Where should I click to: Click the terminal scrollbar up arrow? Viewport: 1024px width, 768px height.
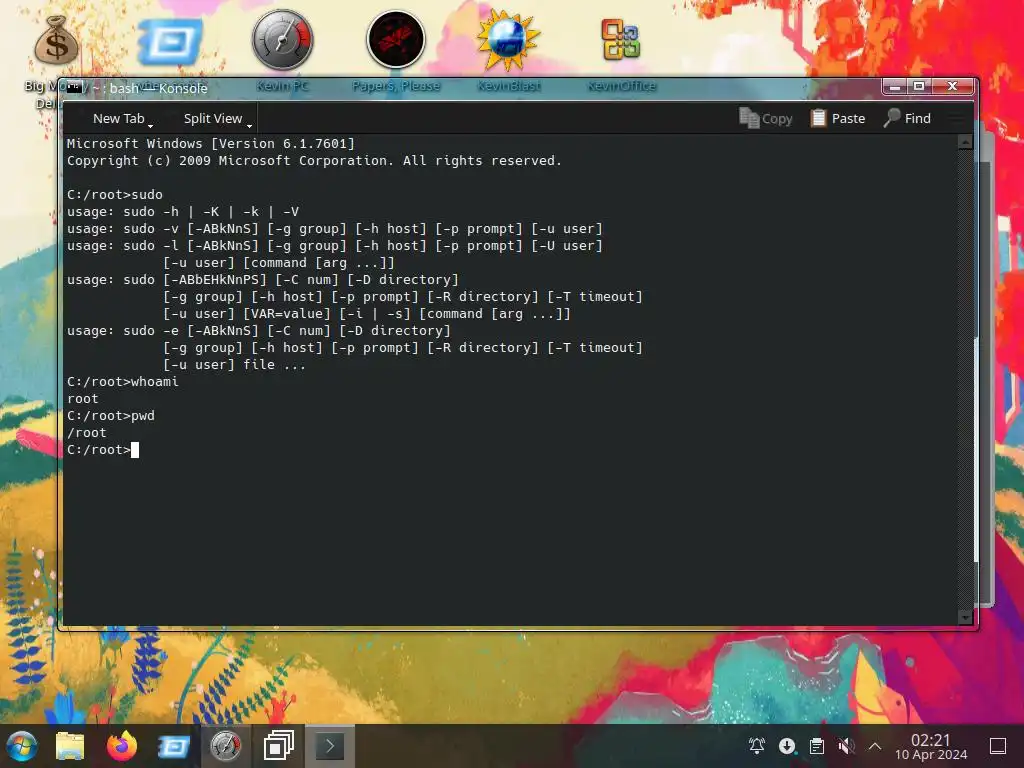965,142
